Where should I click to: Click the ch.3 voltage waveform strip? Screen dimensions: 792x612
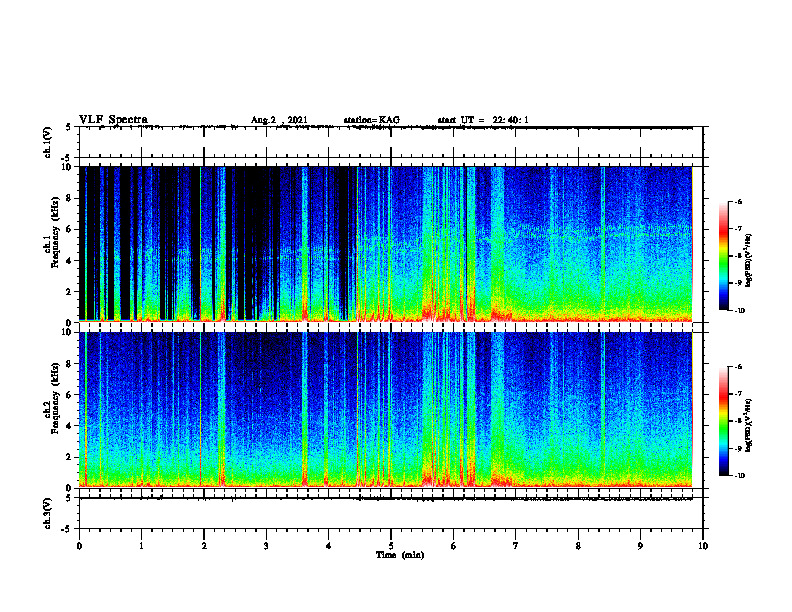(x=391, y=513)
